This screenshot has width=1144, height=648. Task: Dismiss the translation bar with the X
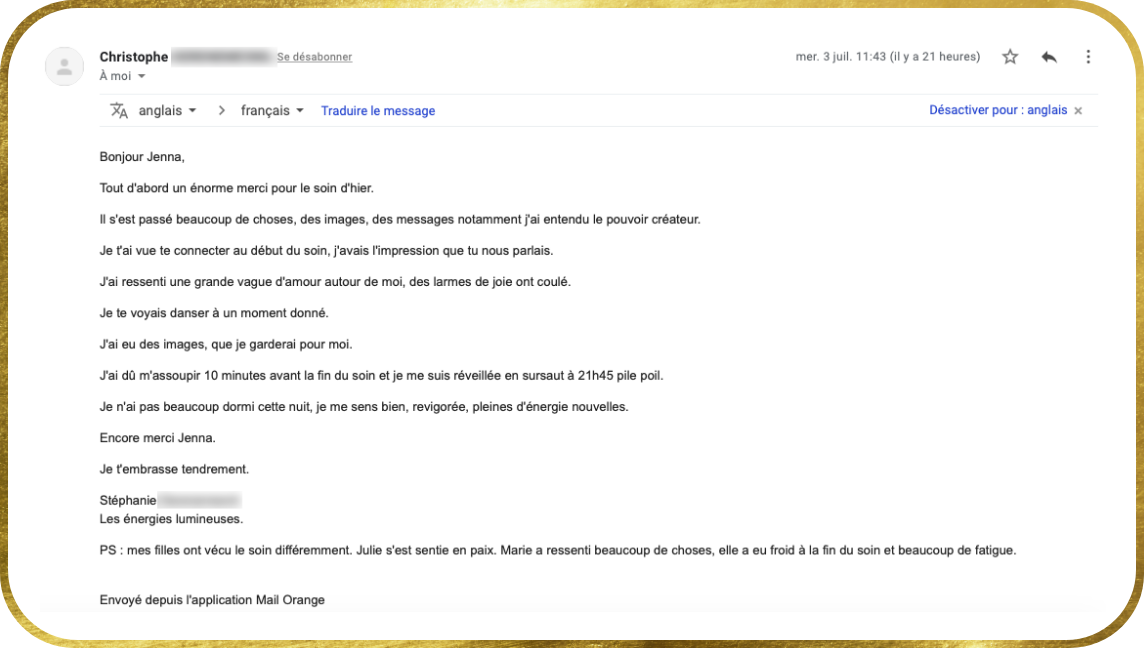pyautogui.click(x=1078, y=111)
